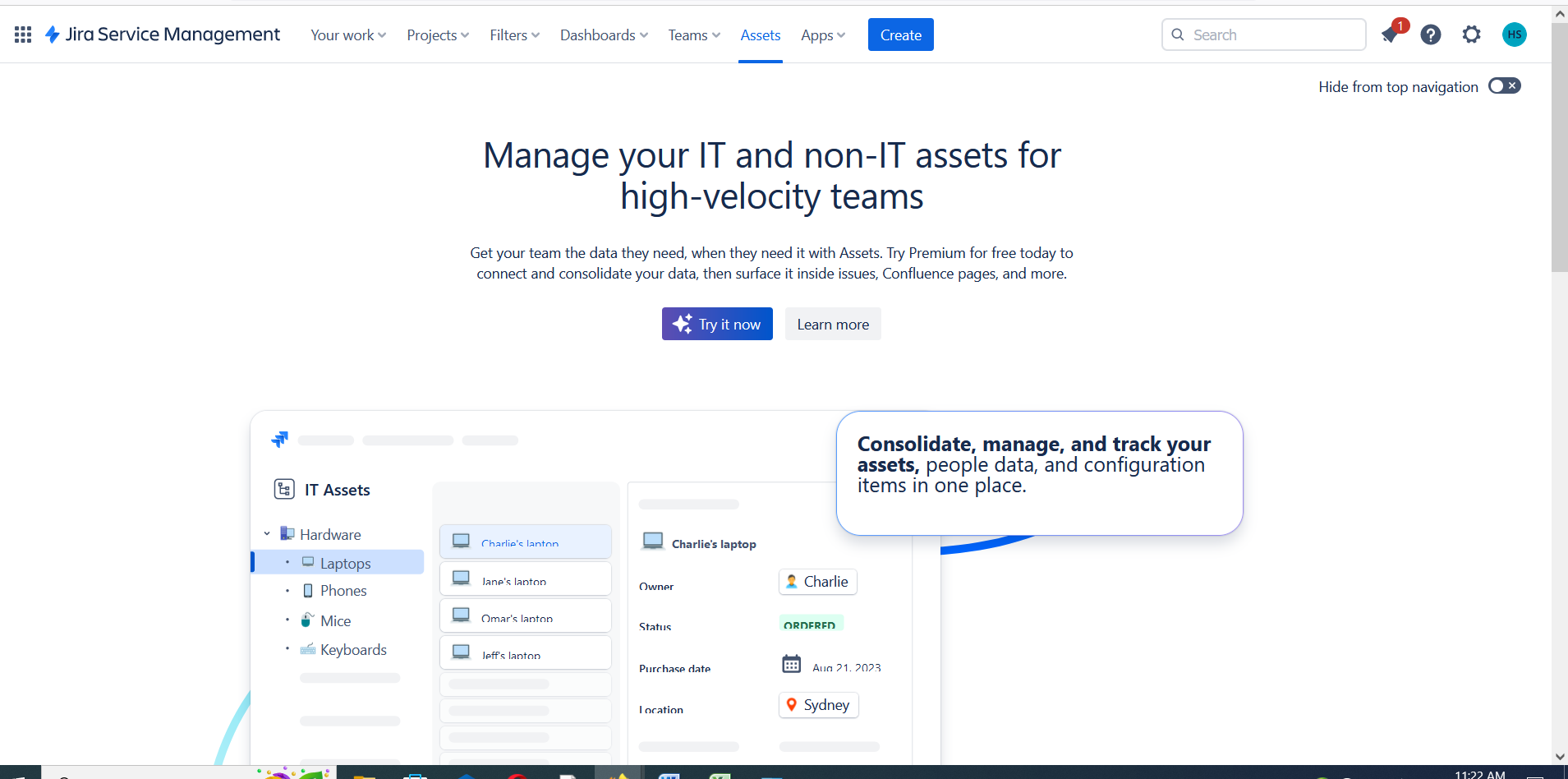Open the app switcher grid icon
Viewport: 1568px width, 779px height.
pyautogui.click(x=23, y=35)
